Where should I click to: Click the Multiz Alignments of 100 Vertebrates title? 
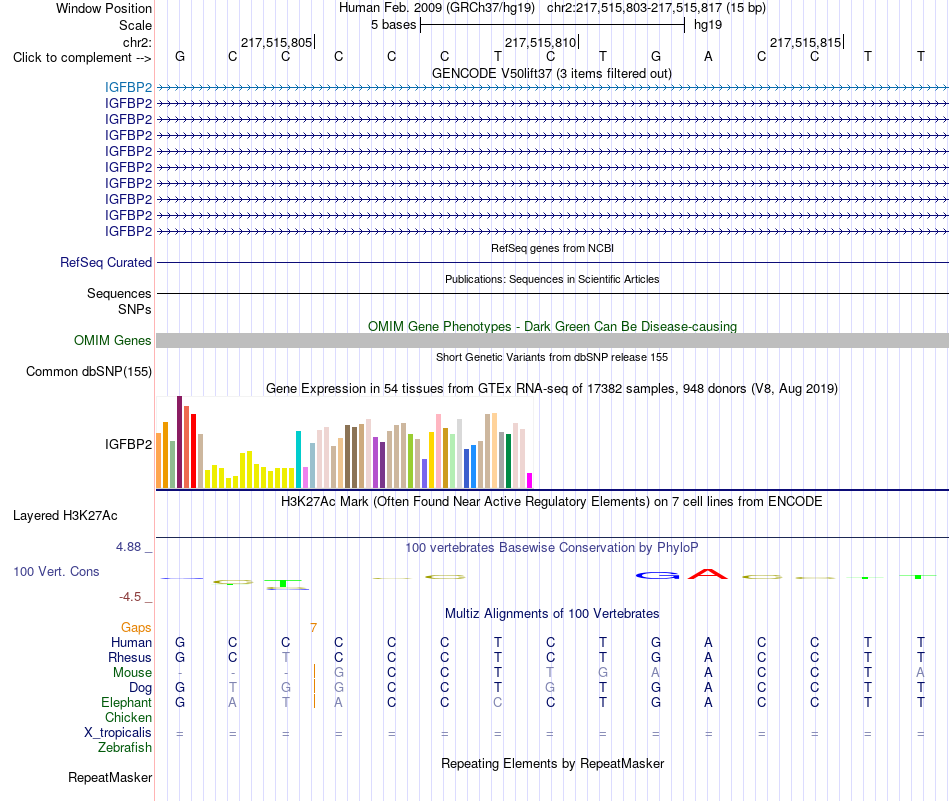pos(552,613)
